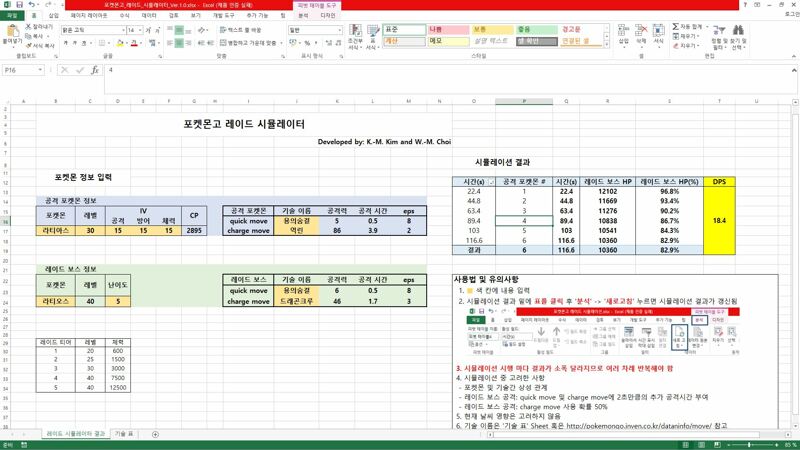Click the Decrease Decimal icon

(338, 43)
